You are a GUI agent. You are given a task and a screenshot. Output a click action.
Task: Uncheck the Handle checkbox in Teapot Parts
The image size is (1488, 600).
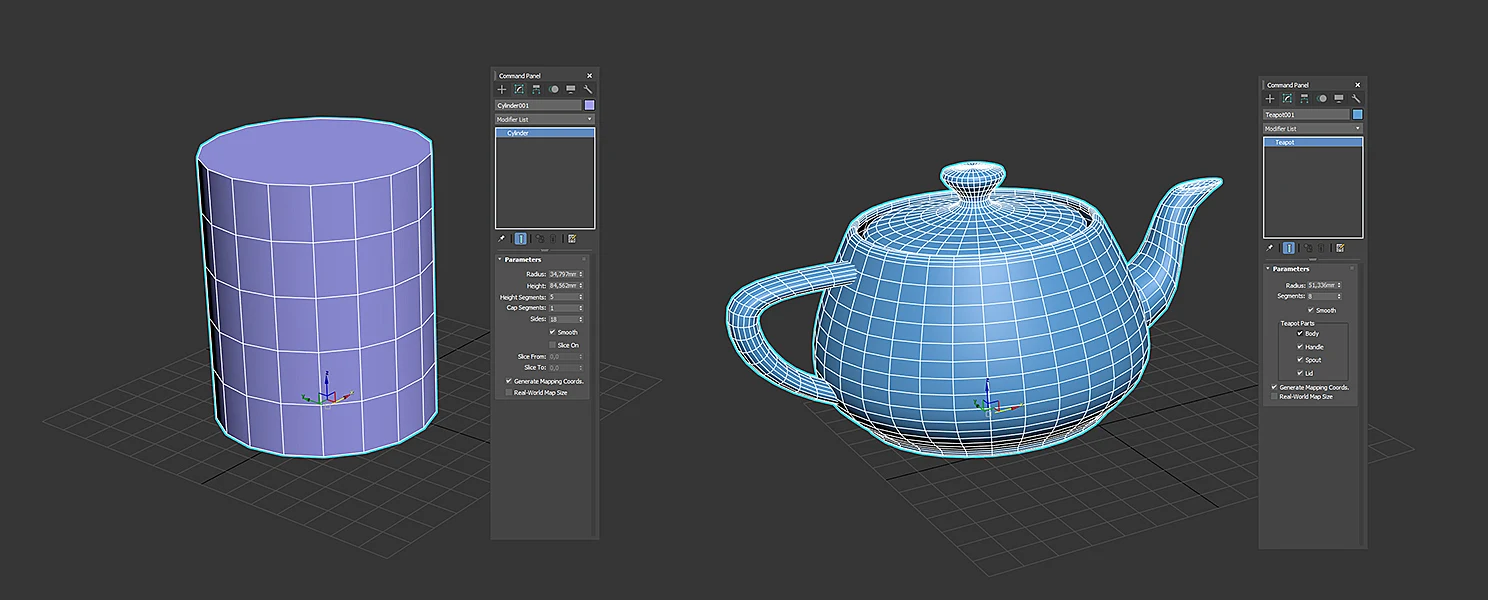pyautogui.click(x=1300, y=347)
